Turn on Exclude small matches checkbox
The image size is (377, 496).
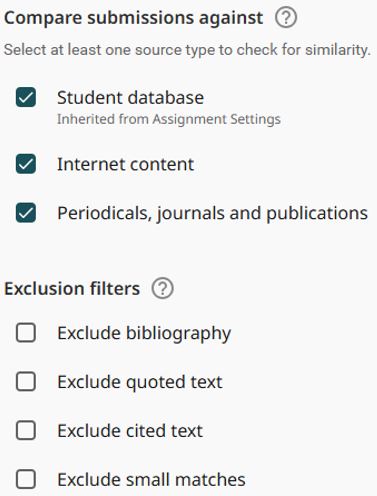tap(26, 479)
